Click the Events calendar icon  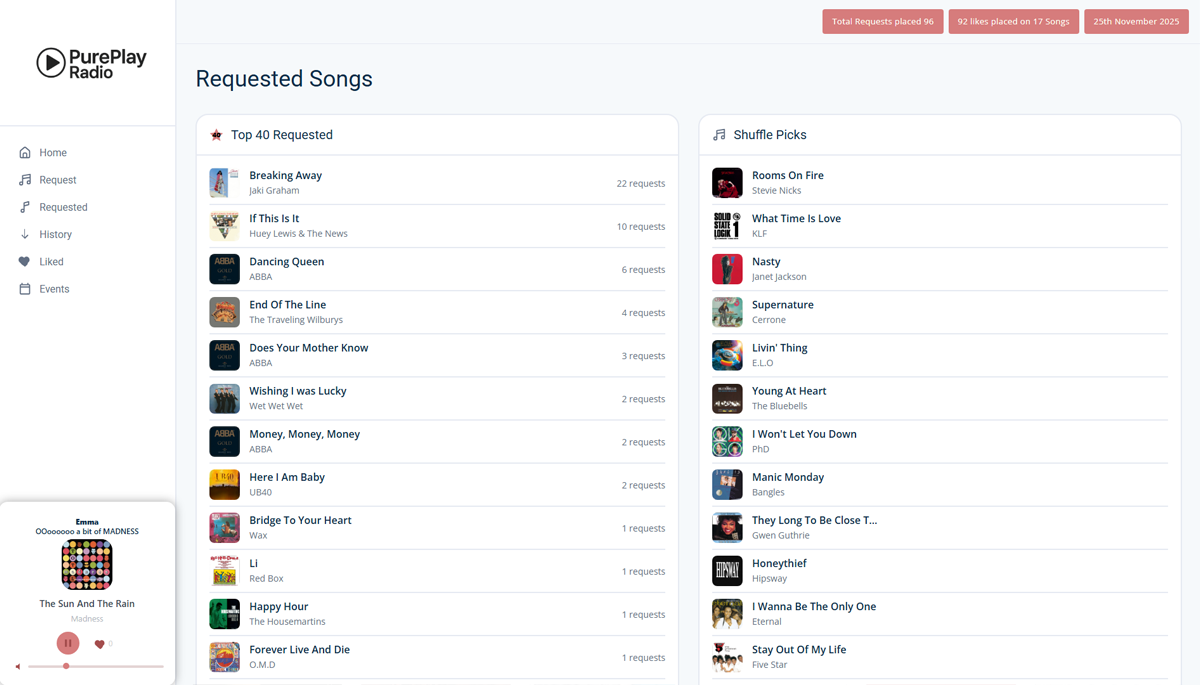pos(25,289)
